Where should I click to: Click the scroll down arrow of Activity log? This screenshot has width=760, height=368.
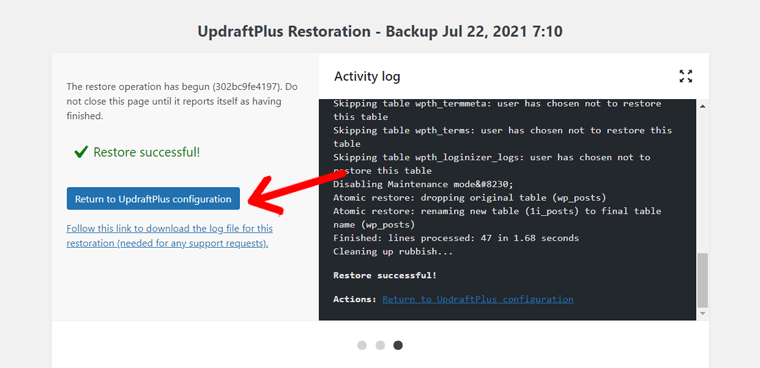702,314
